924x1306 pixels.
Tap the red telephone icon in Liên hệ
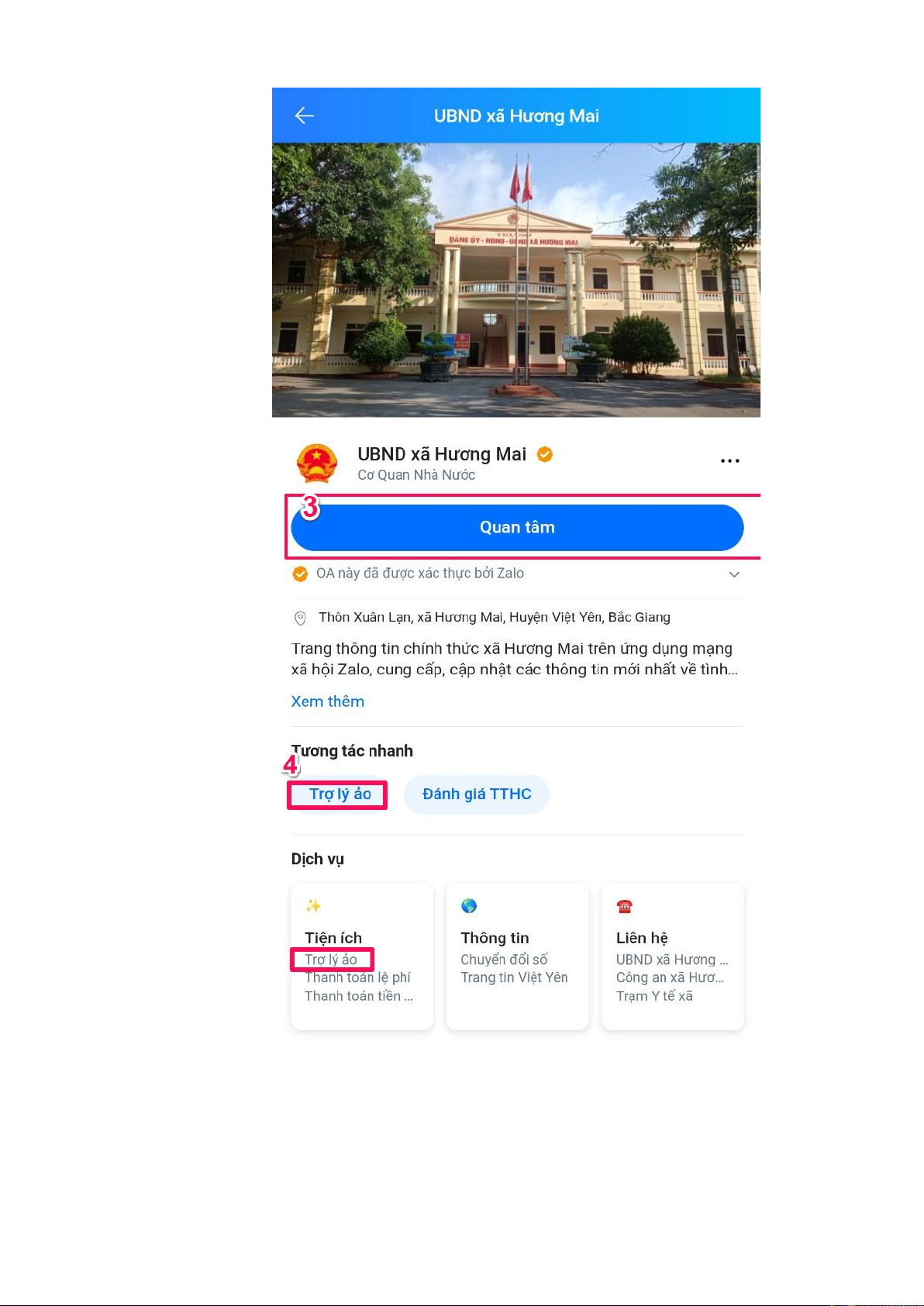pyautogui.click(x=625, y=905)
